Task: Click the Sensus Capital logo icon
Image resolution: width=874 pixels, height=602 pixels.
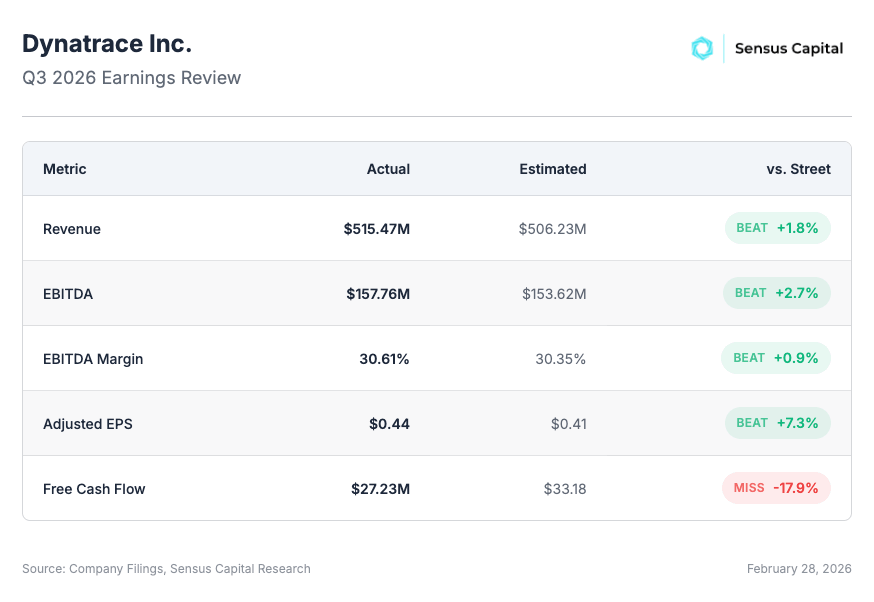Action: [702, 48]
